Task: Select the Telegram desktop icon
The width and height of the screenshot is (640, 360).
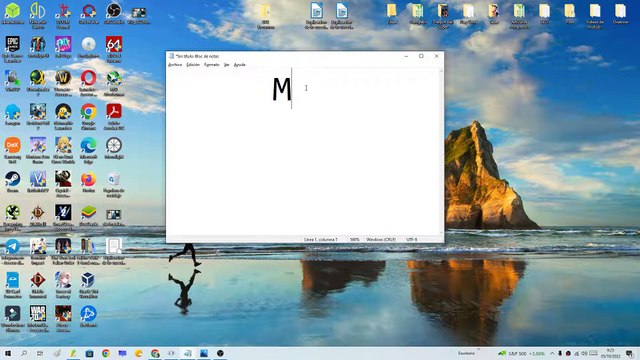Action: coord(13,251)
